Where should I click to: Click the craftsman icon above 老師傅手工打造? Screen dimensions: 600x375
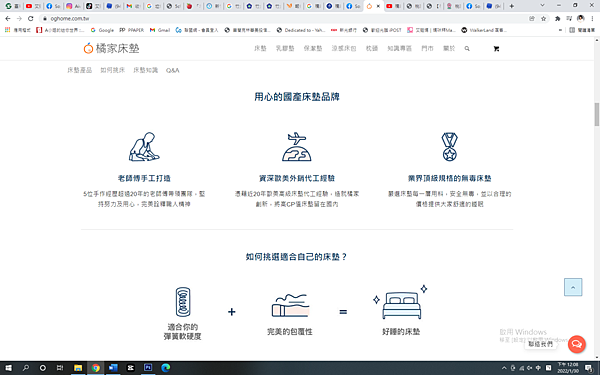coord(144,147)
